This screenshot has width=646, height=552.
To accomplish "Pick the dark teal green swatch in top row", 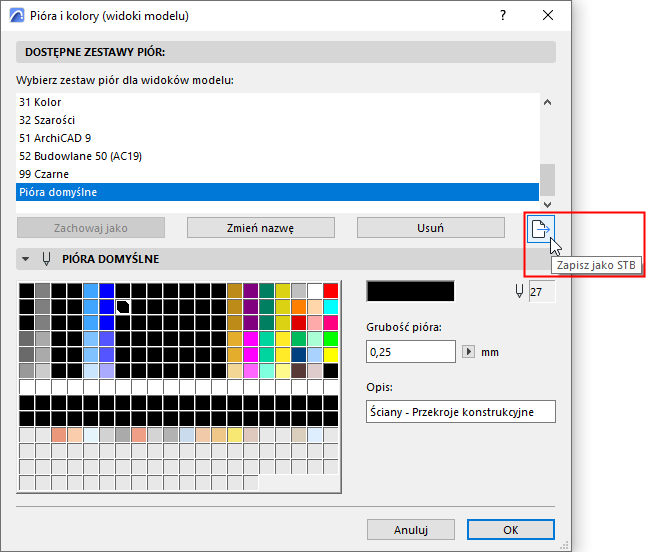I will pos(267,290).
